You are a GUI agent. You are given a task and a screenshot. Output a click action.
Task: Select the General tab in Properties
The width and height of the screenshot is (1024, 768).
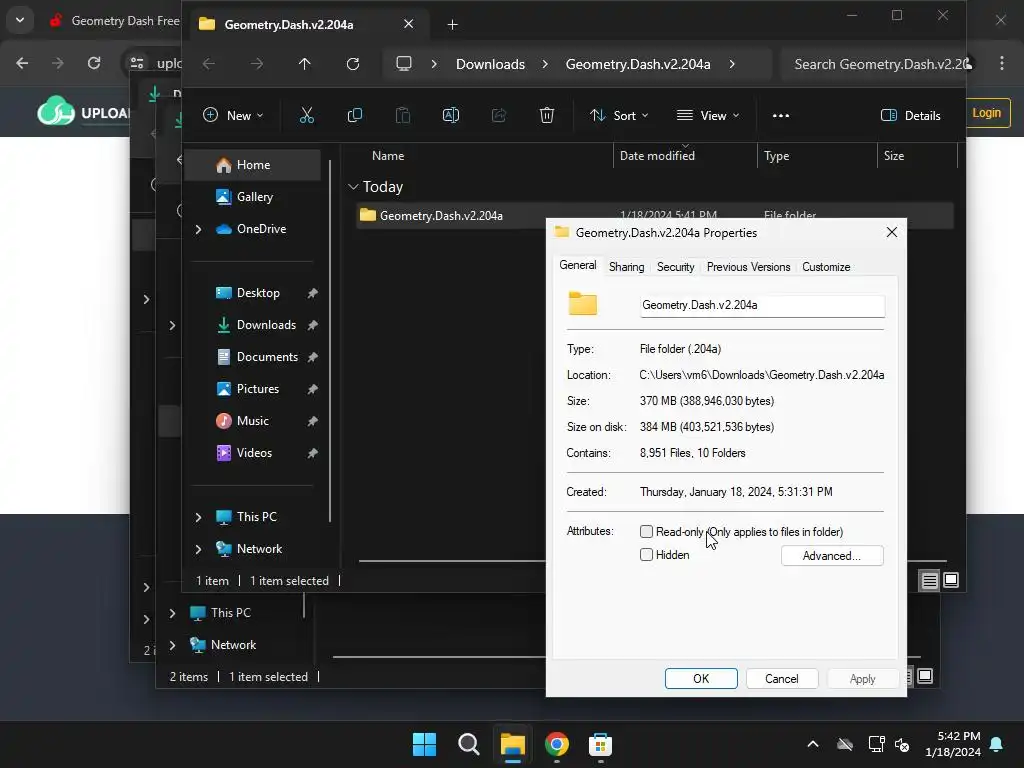coord(578,265)
